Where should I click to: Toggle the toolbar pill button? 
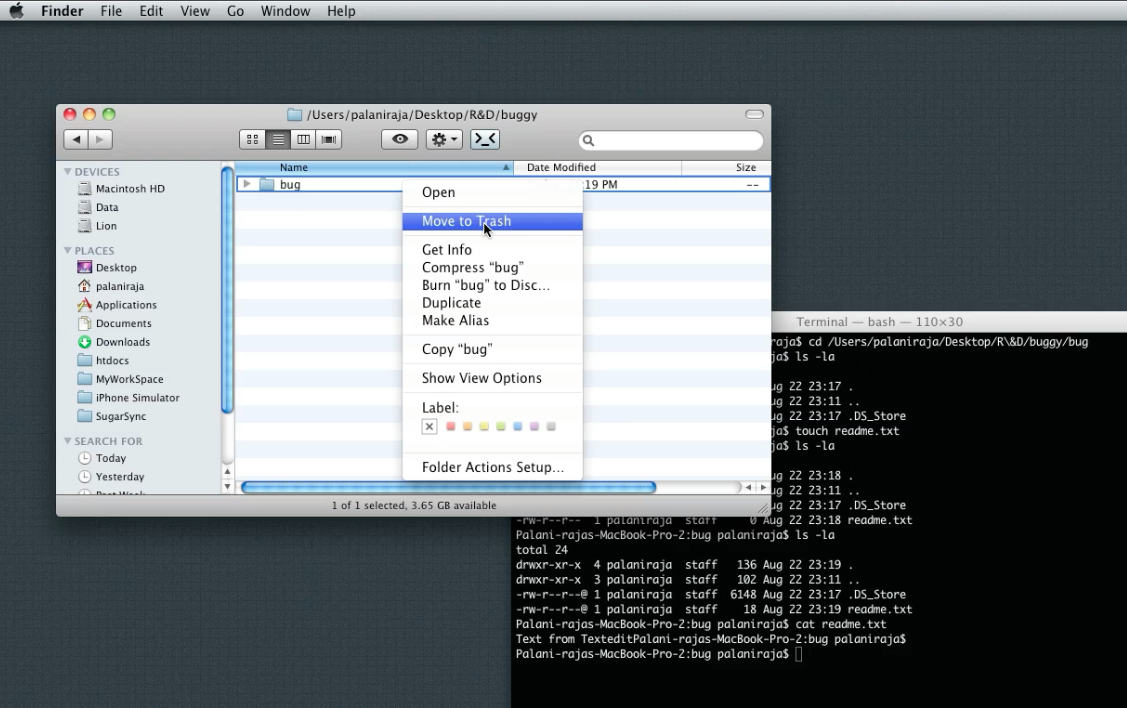coord(754,114)
